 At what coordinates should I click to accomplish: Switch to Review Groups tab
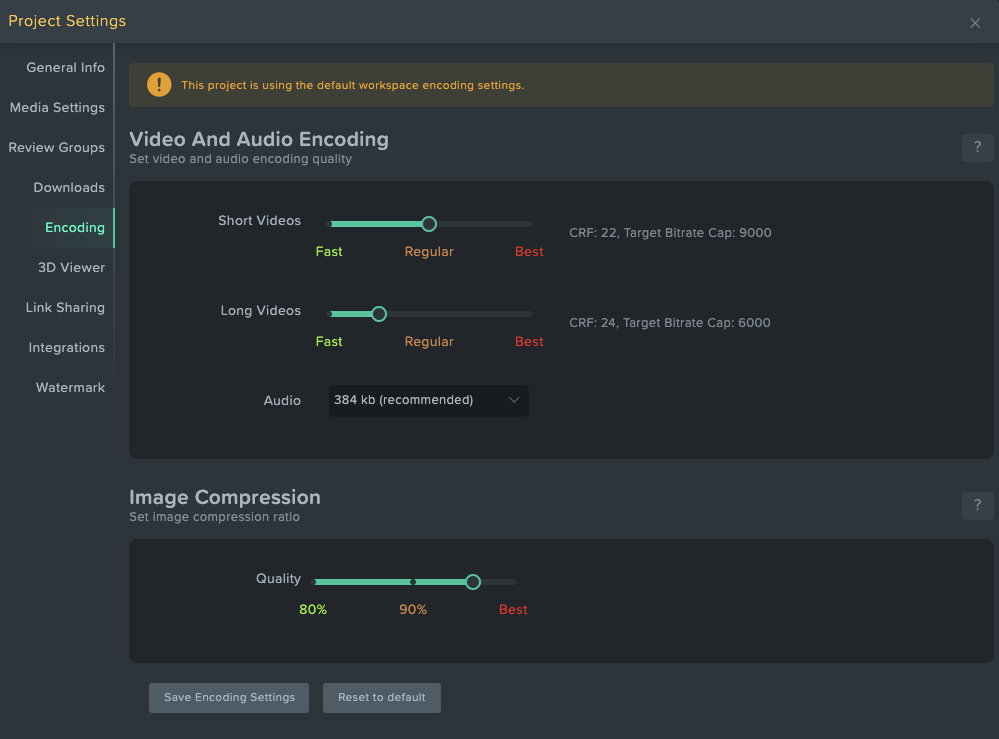(56, 148)
